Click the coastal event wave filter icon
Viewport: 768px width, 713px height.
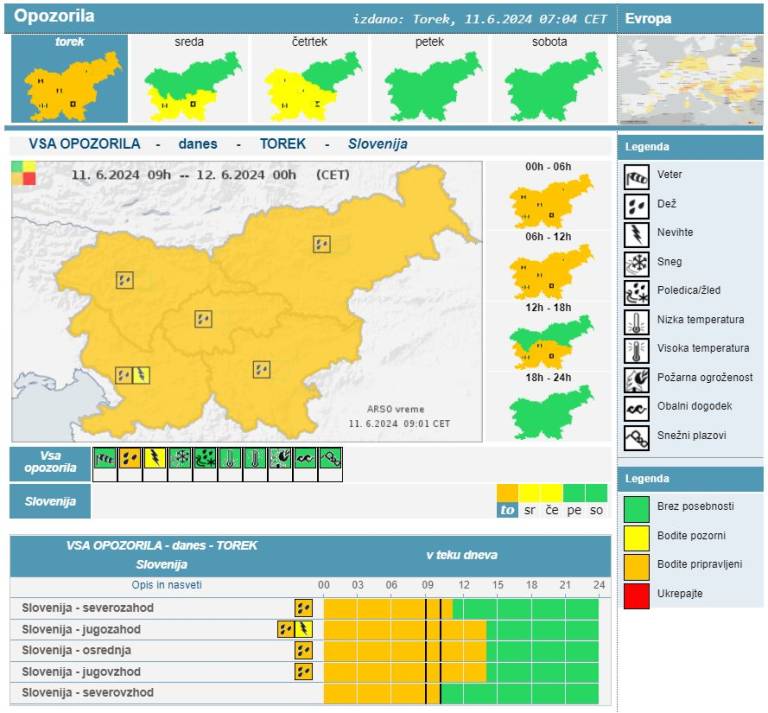coord(306,459)
